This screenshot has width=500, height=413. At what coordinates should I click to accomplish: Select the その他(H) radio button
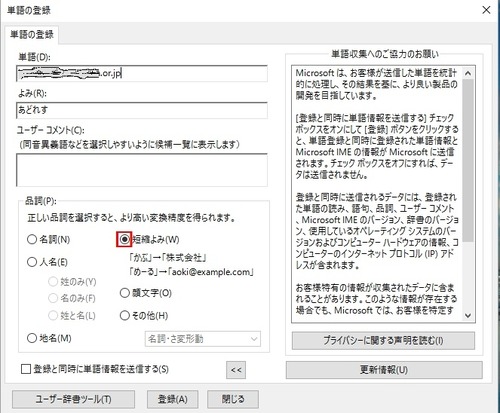(125, 315)
